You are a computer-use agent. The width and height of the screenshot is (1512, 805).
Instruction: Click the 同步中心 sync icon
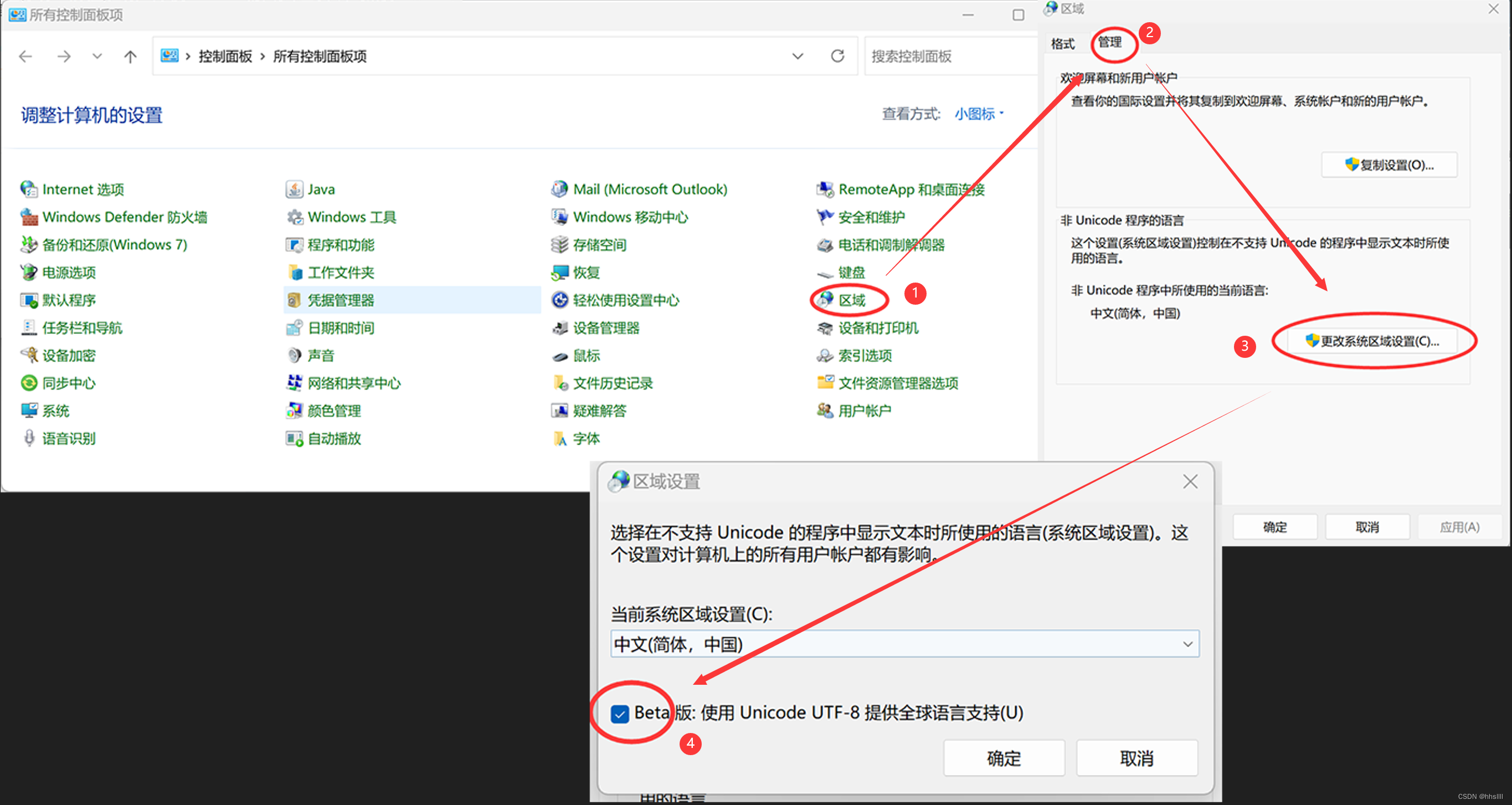click(x=29, y=383)
